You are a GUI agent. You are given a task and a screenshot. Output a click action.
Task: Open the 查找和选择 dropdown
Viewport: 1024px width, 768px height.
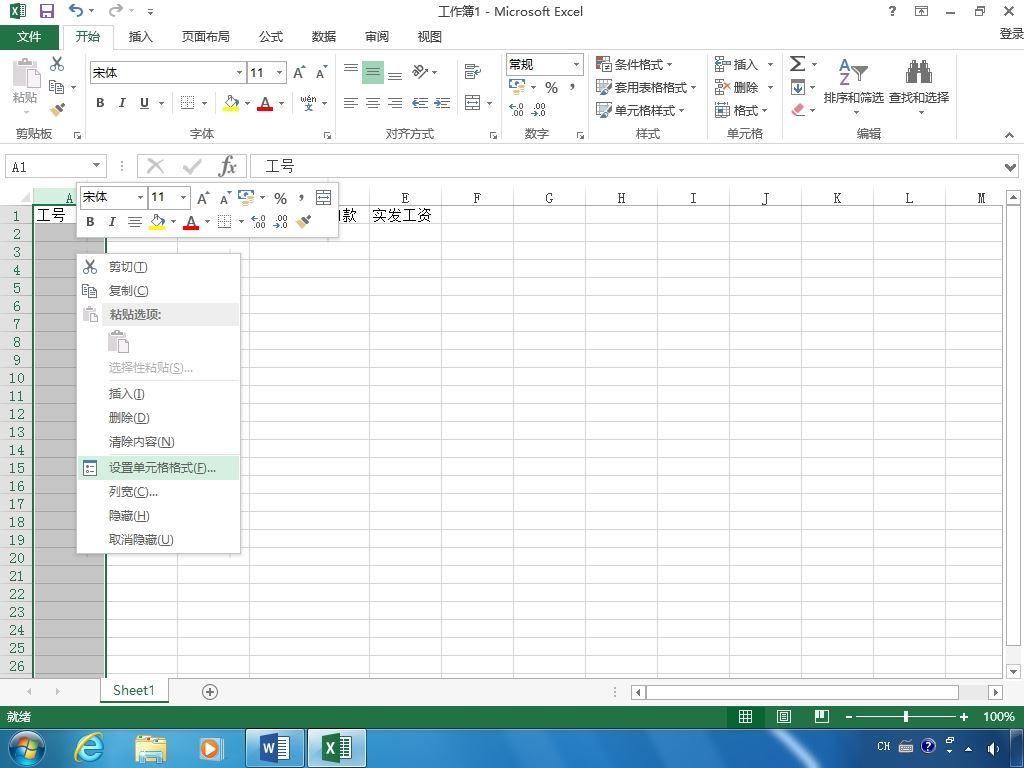[919, 88]
